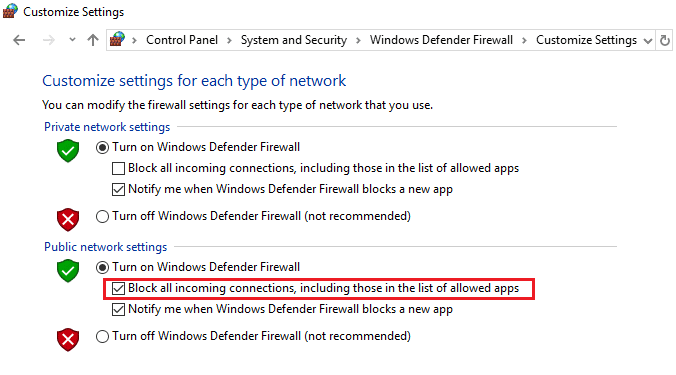This screenshot has width=676, height=375.
Task: Click the green shield icon under public network
Action: (x=68, y=271)
